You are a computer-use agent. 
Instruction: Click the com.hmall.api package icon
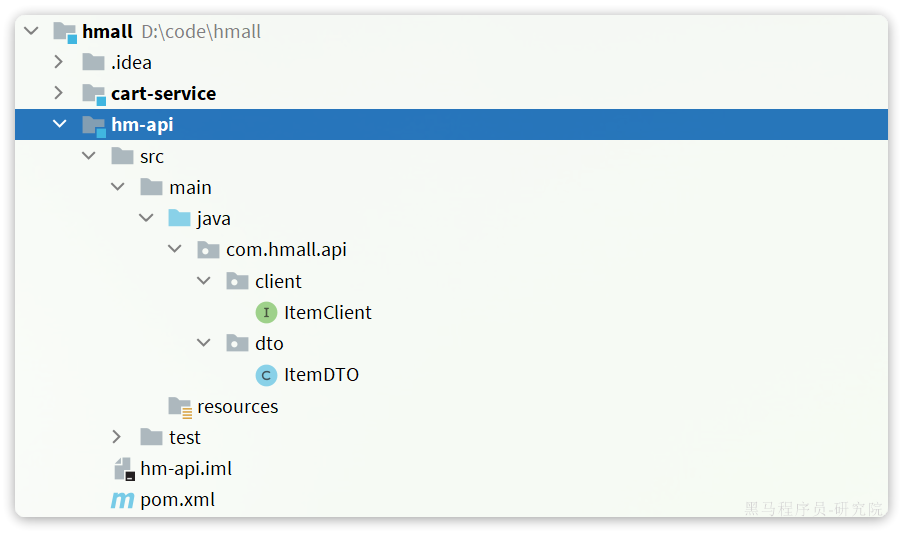point(209,250)
